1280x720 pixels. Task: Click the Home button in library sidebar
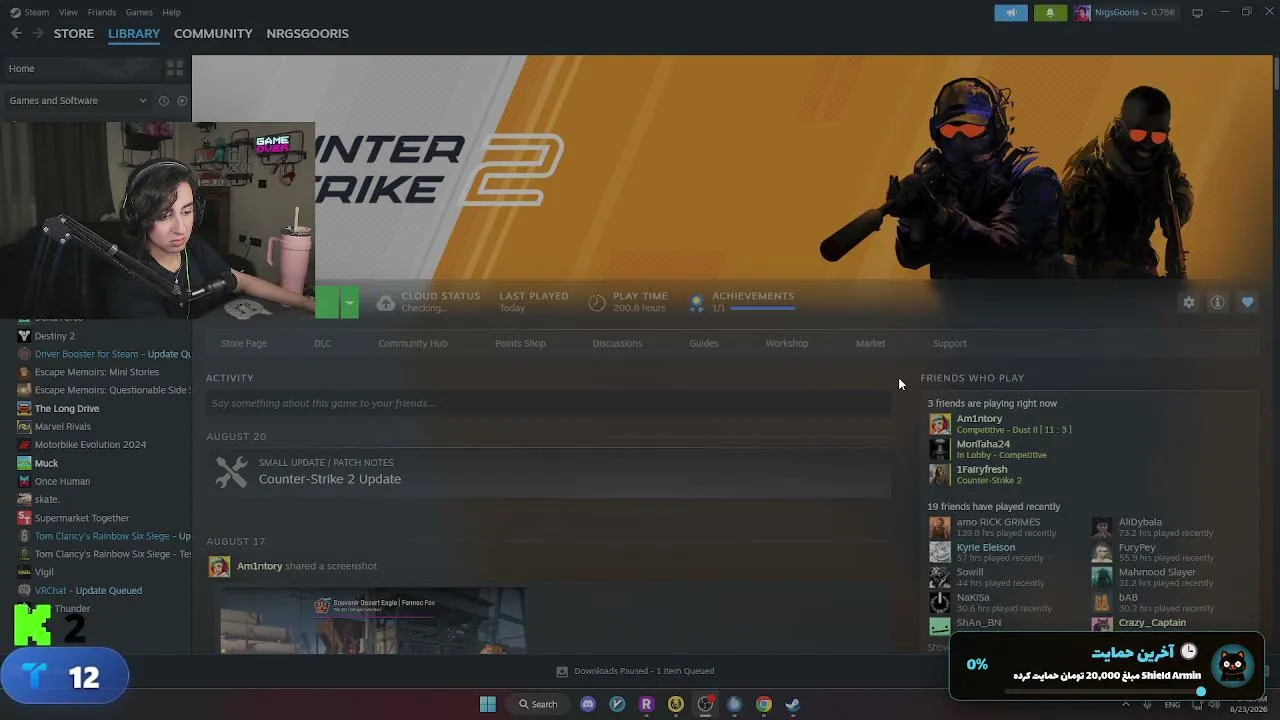coord(80,68)
